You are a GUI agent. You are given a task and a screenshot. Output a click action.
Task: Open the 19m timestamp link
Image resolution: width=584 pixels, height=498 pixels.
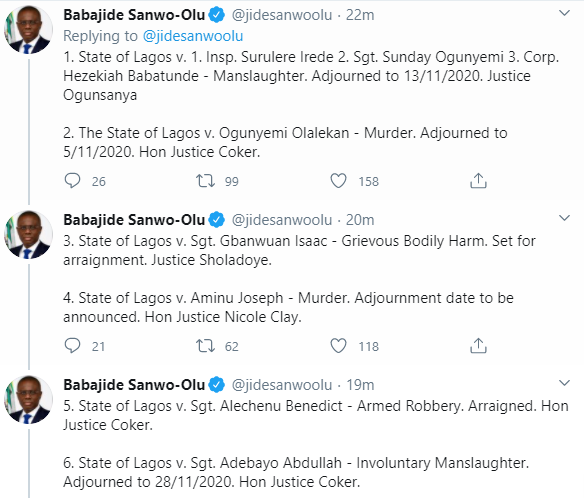point(360,385)
